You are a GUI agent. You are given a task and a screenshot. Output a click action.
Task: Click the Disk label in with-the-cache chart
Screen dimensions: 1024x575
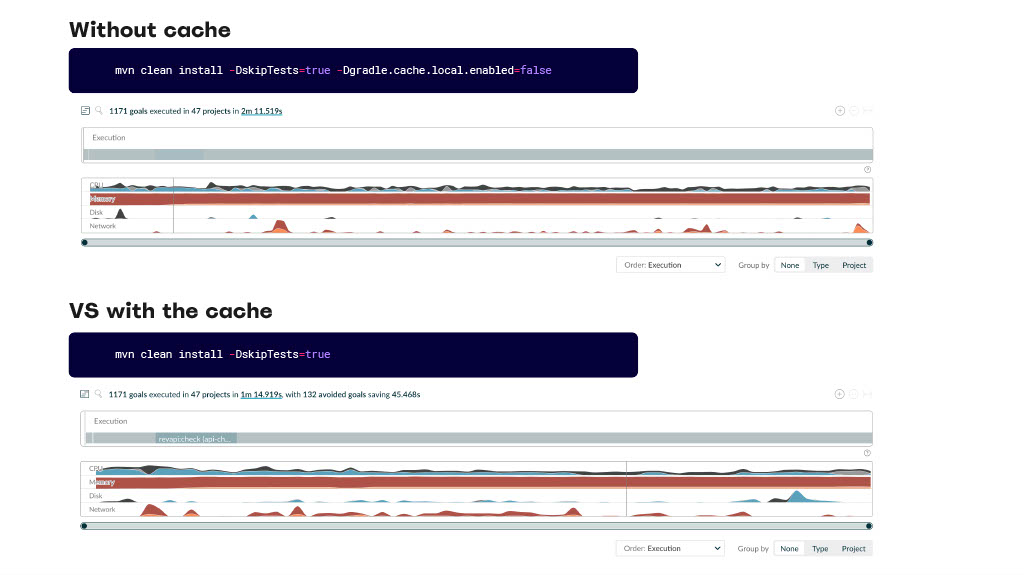click(95, 496)
